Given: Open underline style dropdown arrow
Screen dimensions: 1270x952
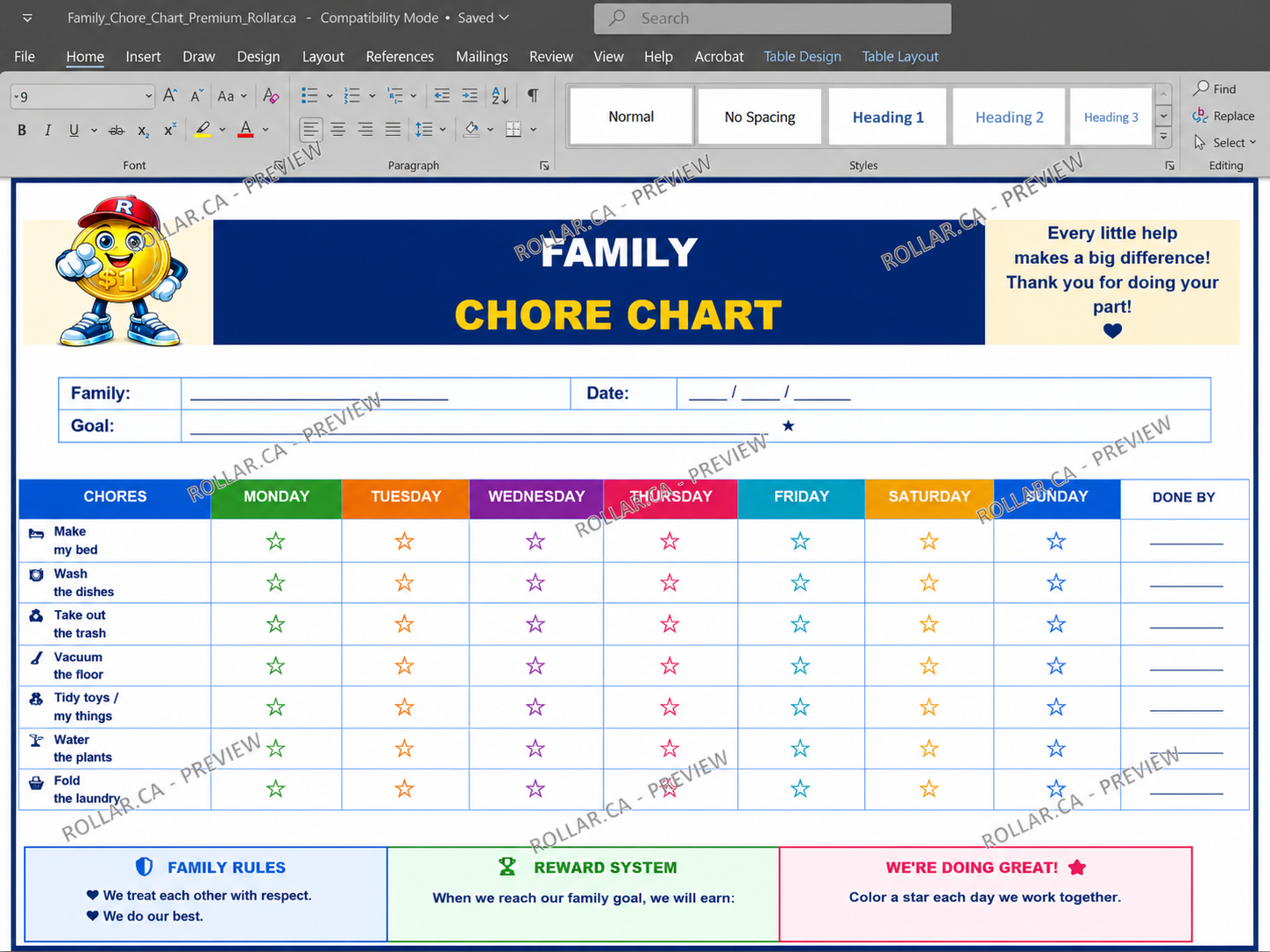Looking at the screenshot, I should click(94, 130).
